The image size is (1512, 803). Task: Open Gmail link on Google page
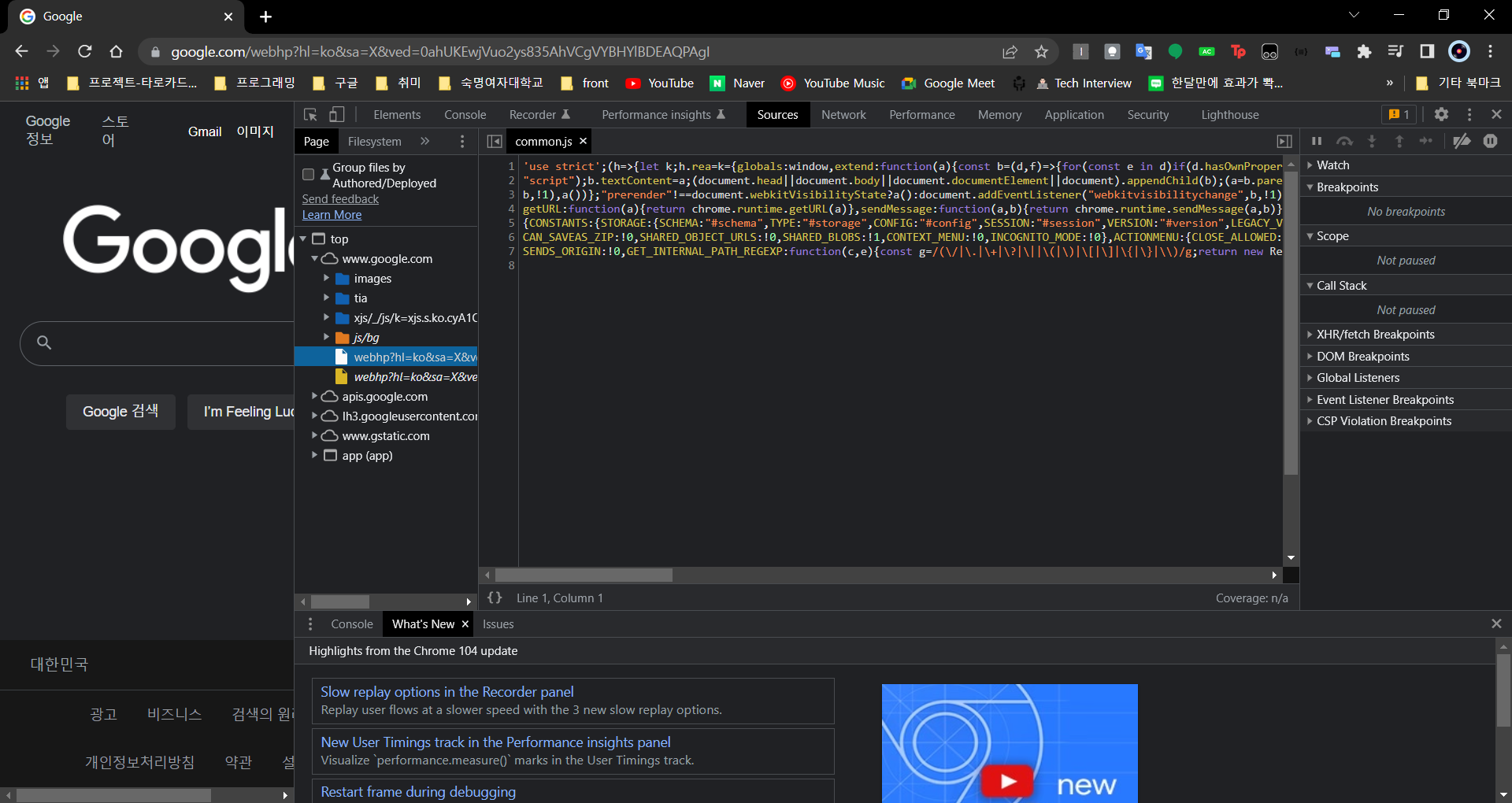click(x=205, y=132)
